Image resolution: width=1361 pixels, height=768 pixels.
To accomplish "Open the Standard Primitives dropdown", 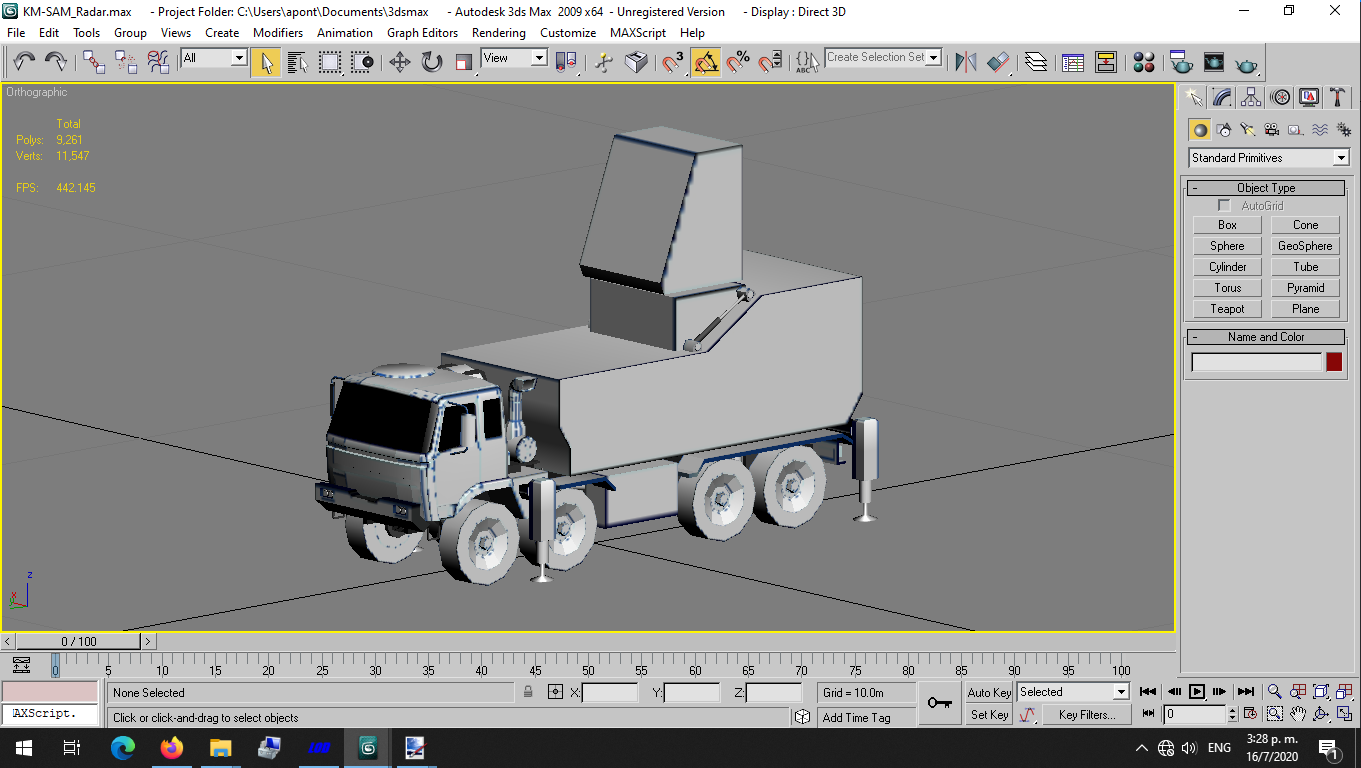I will 1269,158.
